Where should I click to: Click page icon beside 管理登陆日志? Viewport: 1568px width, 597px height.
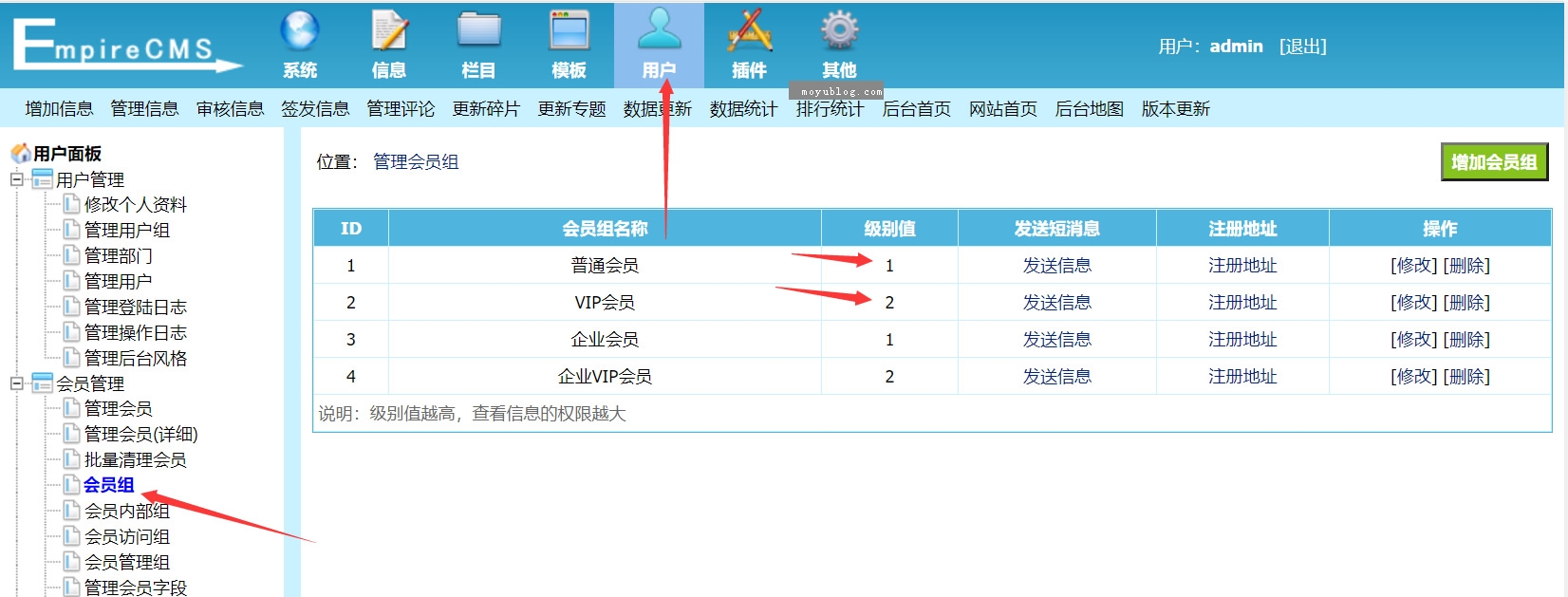pos(71,306)
